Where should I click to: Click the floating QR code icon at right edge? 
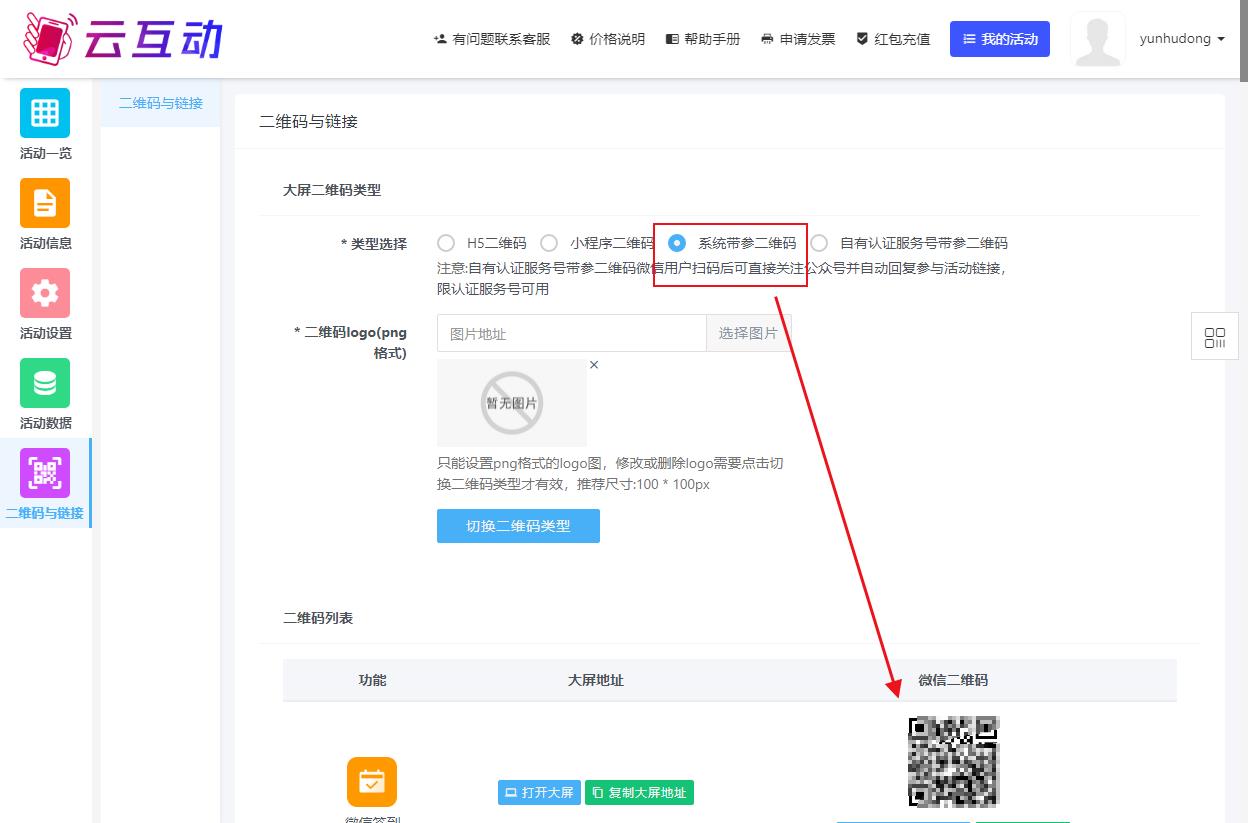pos(1215,338)
